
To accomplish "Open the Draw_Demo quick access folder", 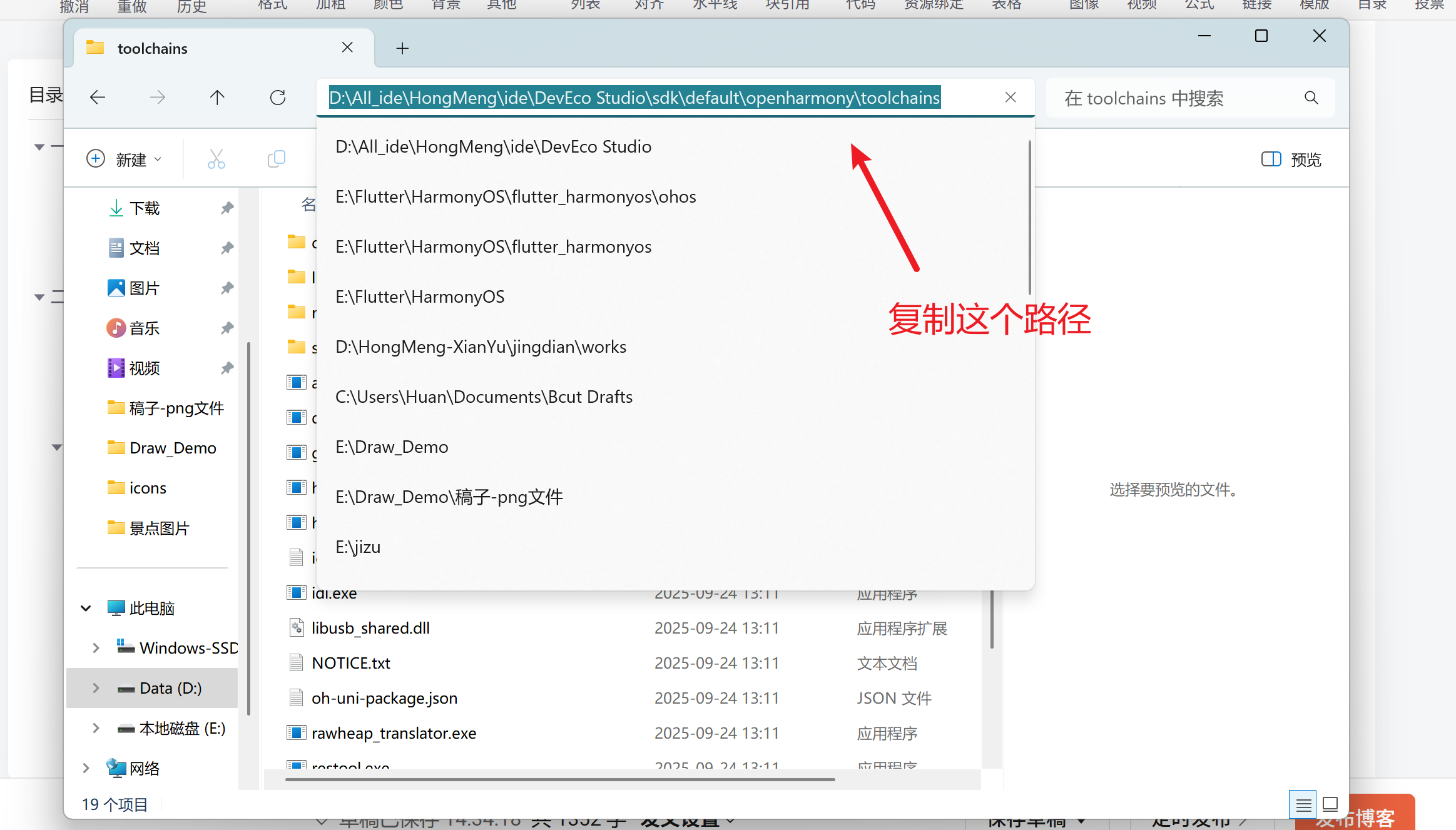I will tap(172, 448).
